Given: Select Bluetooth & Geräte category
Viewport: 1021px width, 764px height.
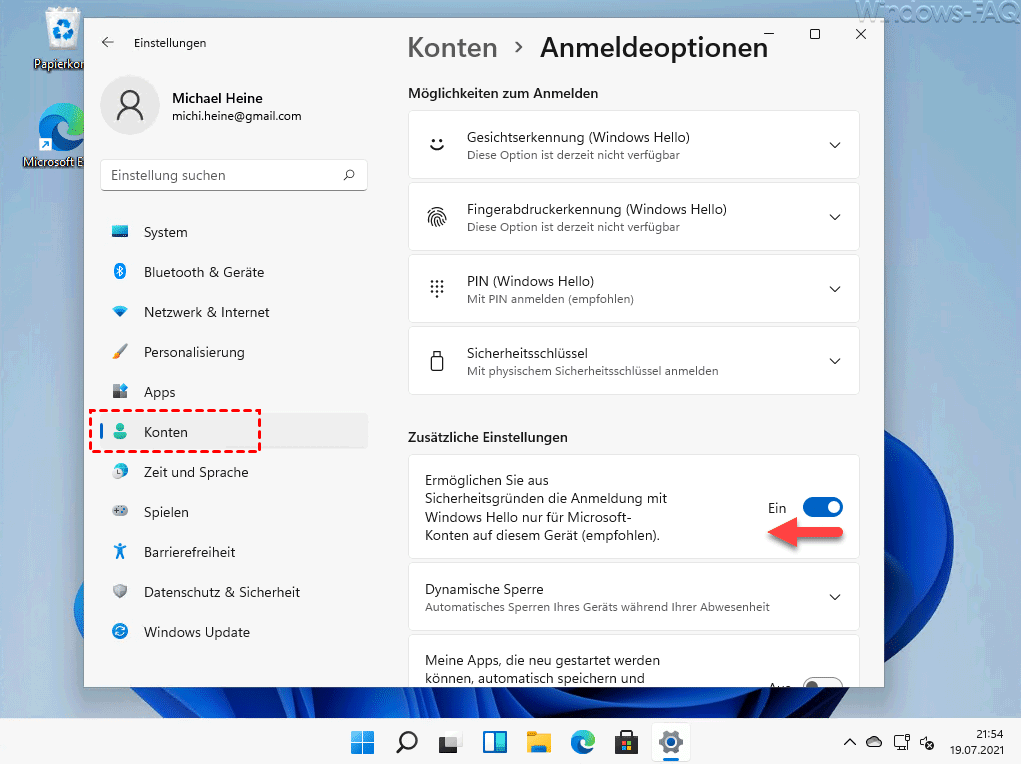Looking at the screenshot, I should 234,272.
